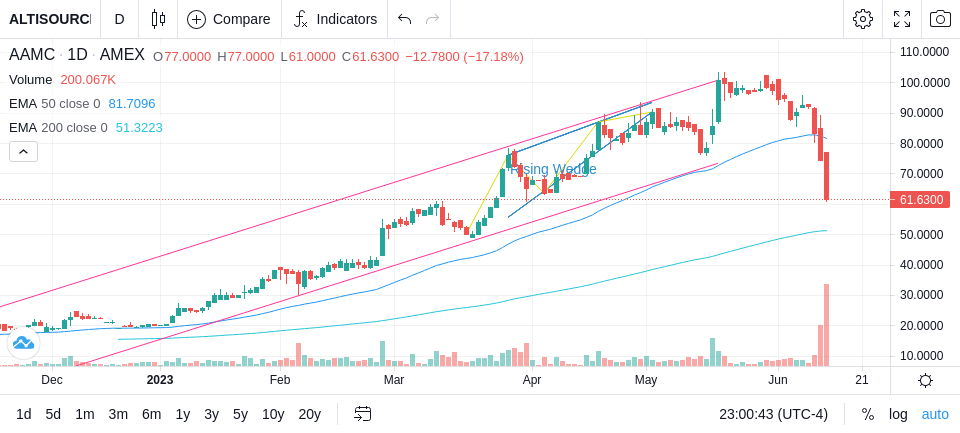The width and height of the screenshot is (960, 433).
Task: Select the 3y time range
Action: 211,414
